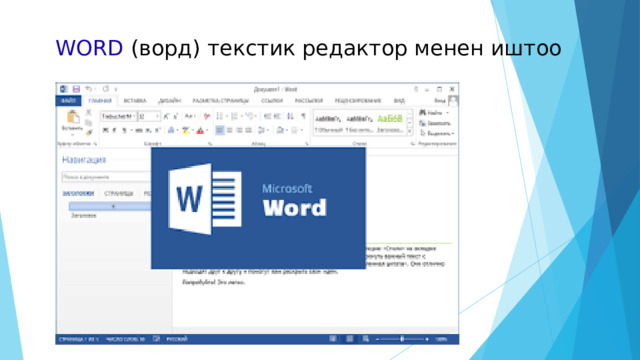Image resolution: width=640 pixels, height=360 pixels.
Task: Open the Файл tab
Action: [68, 101]
